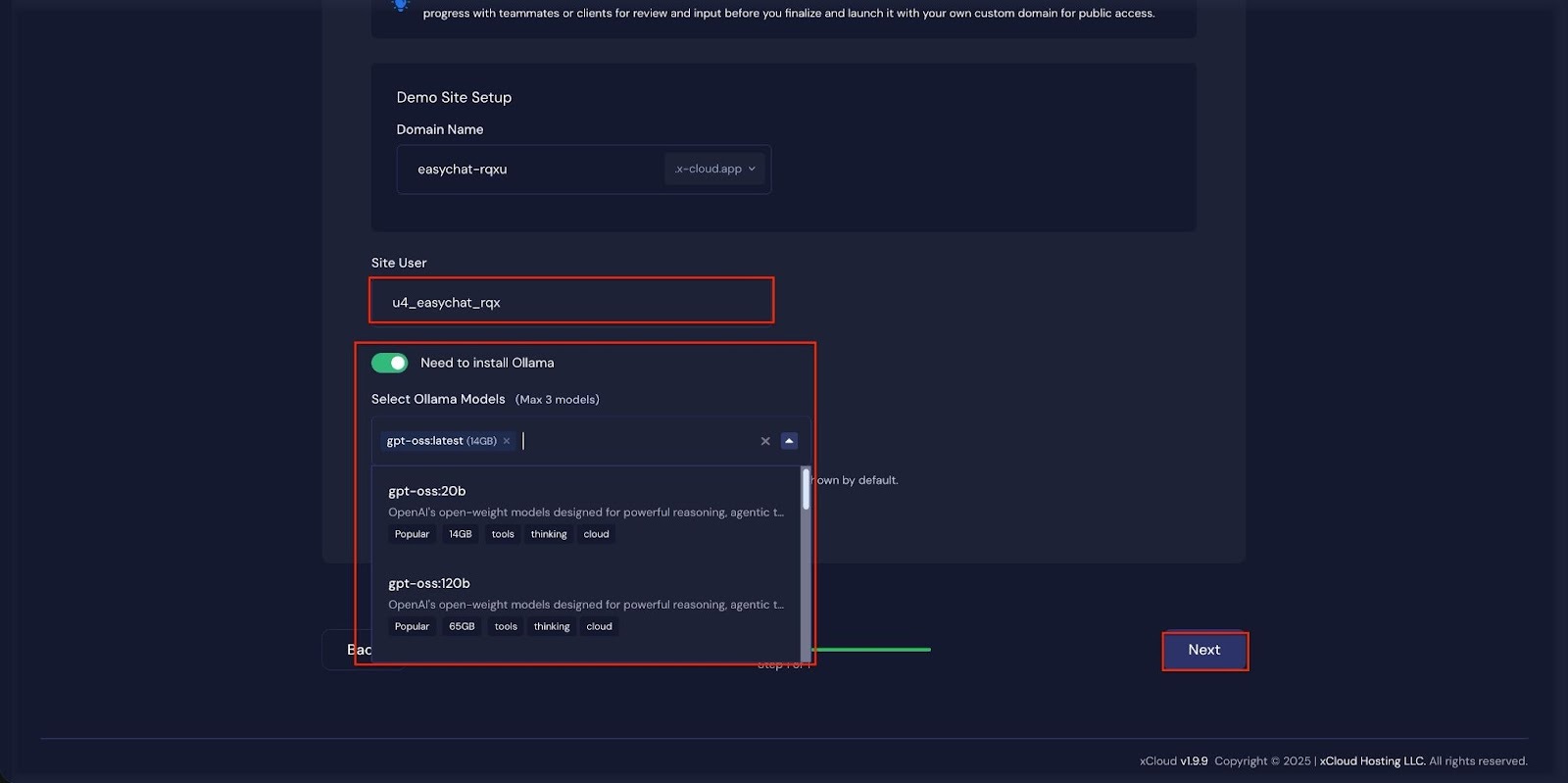This screenshot has height=783, width=1568.
Task: Click the green step progress bar
Action: (x=872, y=650)
